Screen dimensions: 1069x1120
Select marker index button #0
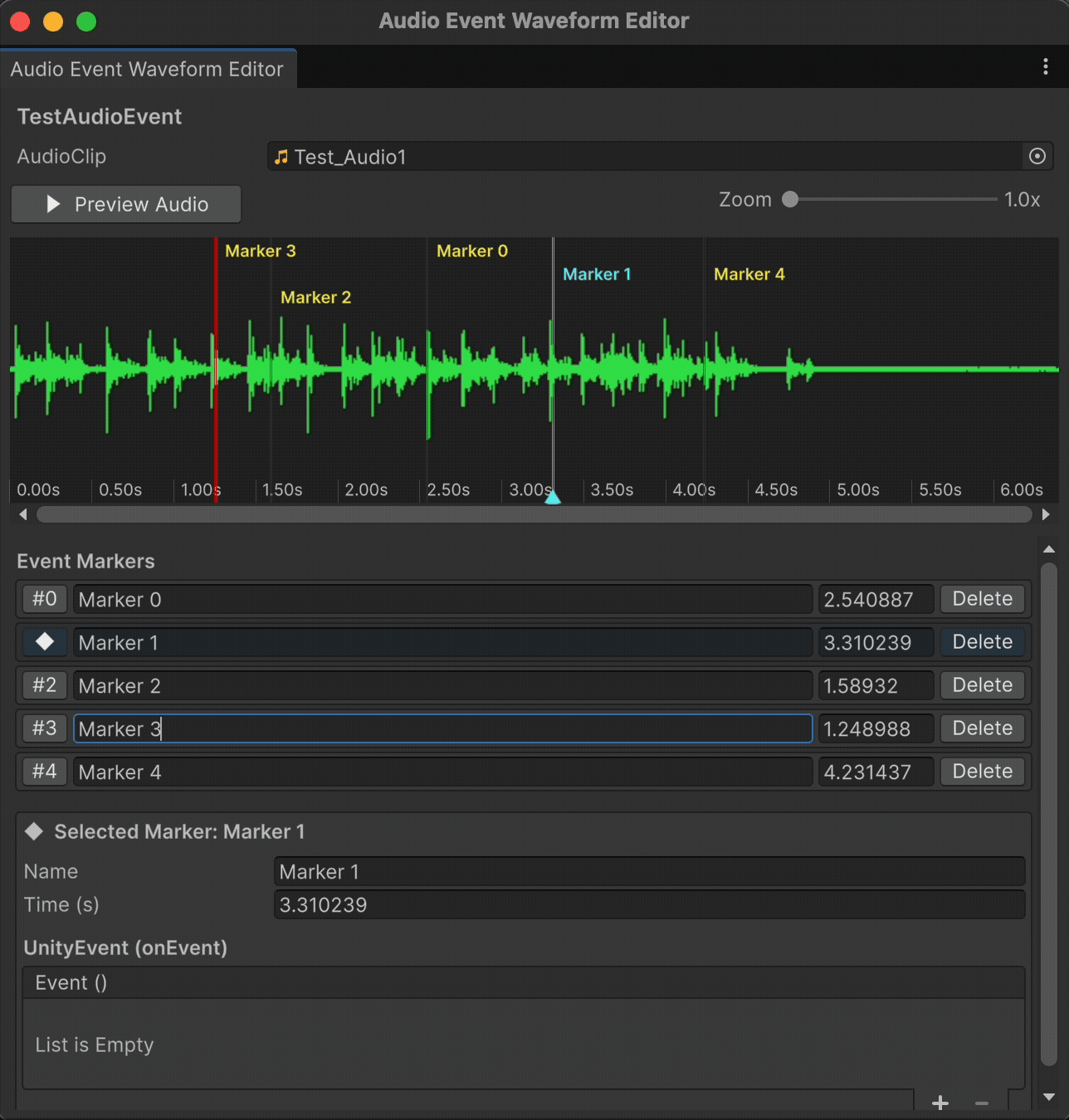[x=45, y=599]
